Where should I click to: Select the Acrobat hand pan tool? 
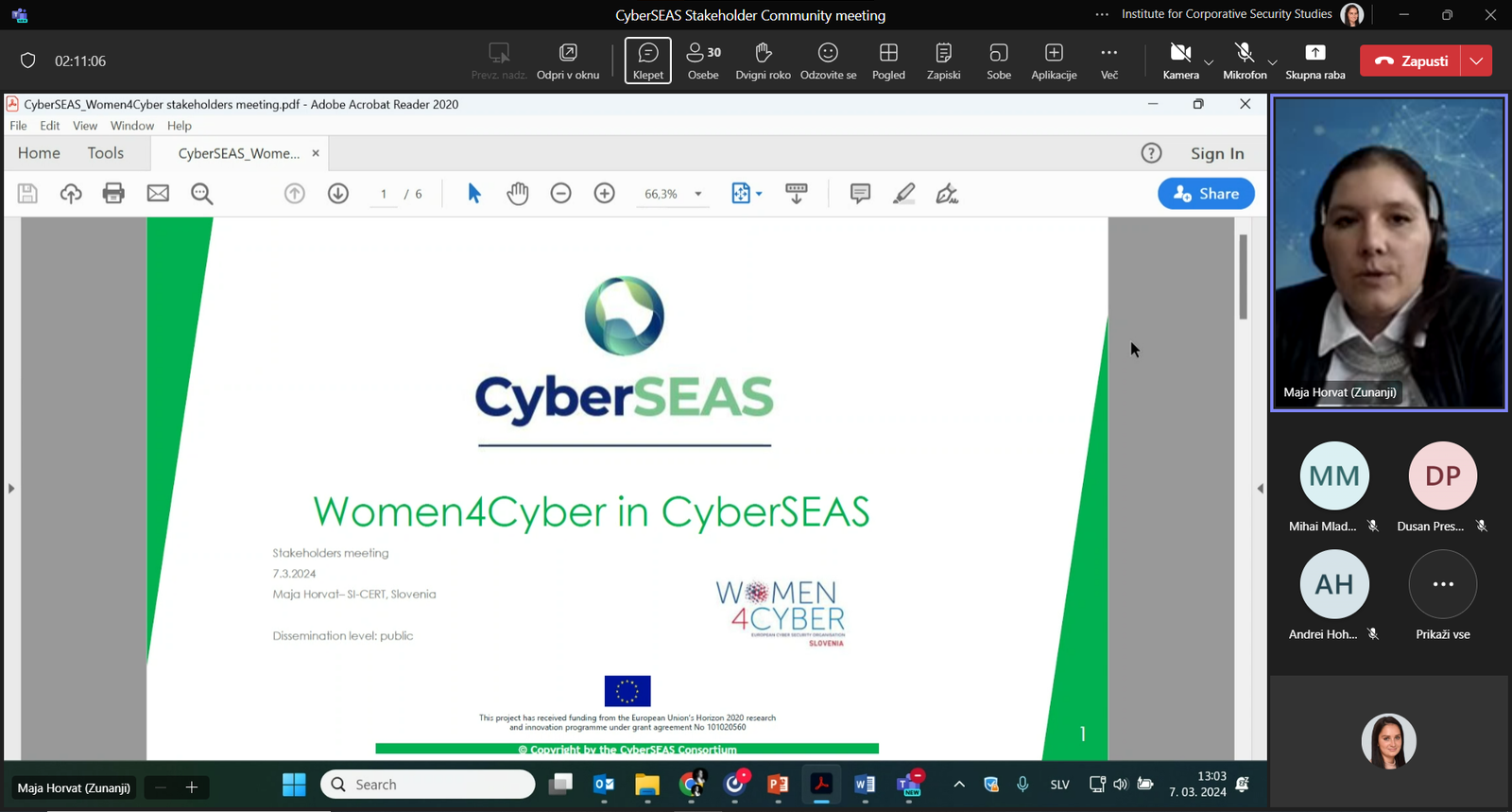pos(517,194)
